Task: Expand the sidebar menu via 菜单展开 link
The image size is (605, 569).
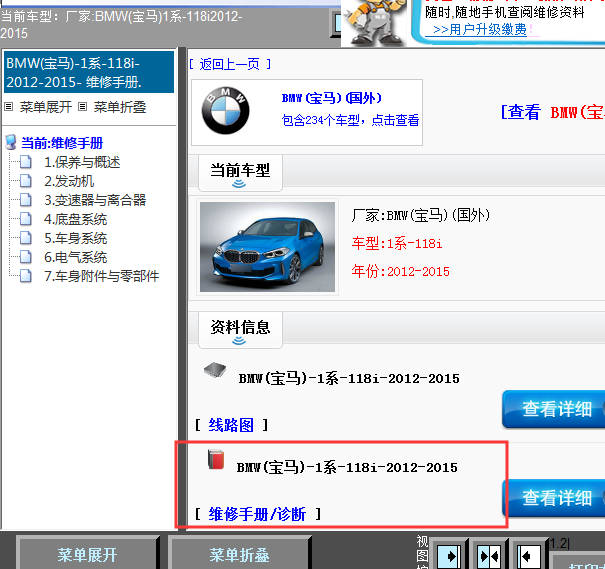Action: pos(46,107)
